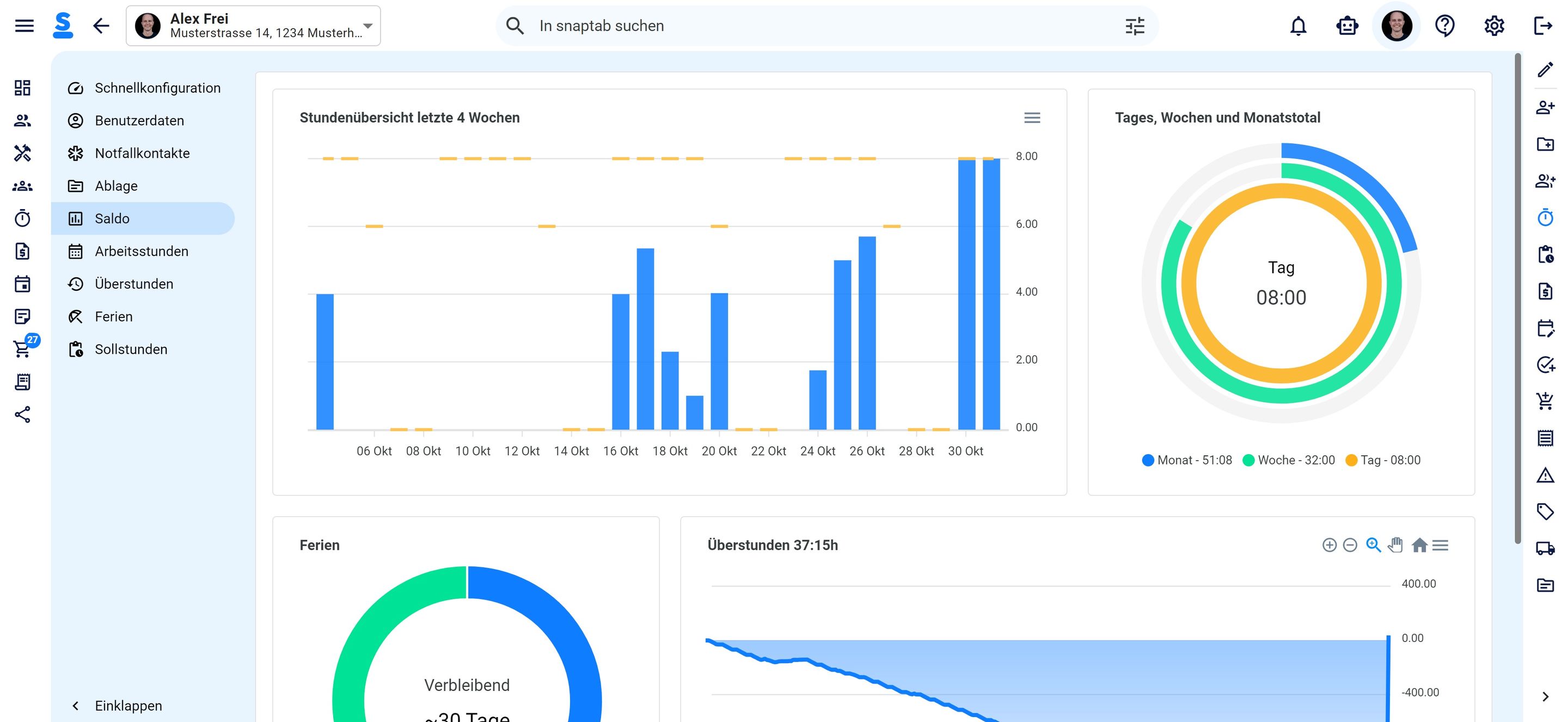This screenshot has height=722, width=1568.
Task: Open the invoice document icon in left rail
Action: pyautogui.click(x=22, y=251)
